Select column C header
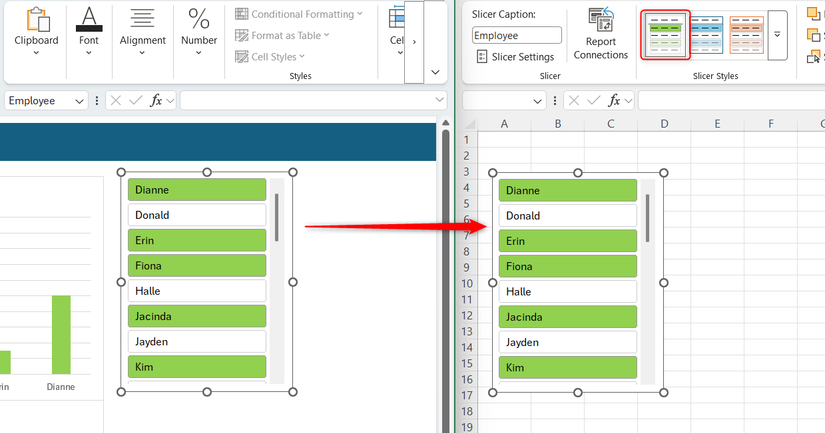This screenshot has width=825, height=433. pos(611,124)
